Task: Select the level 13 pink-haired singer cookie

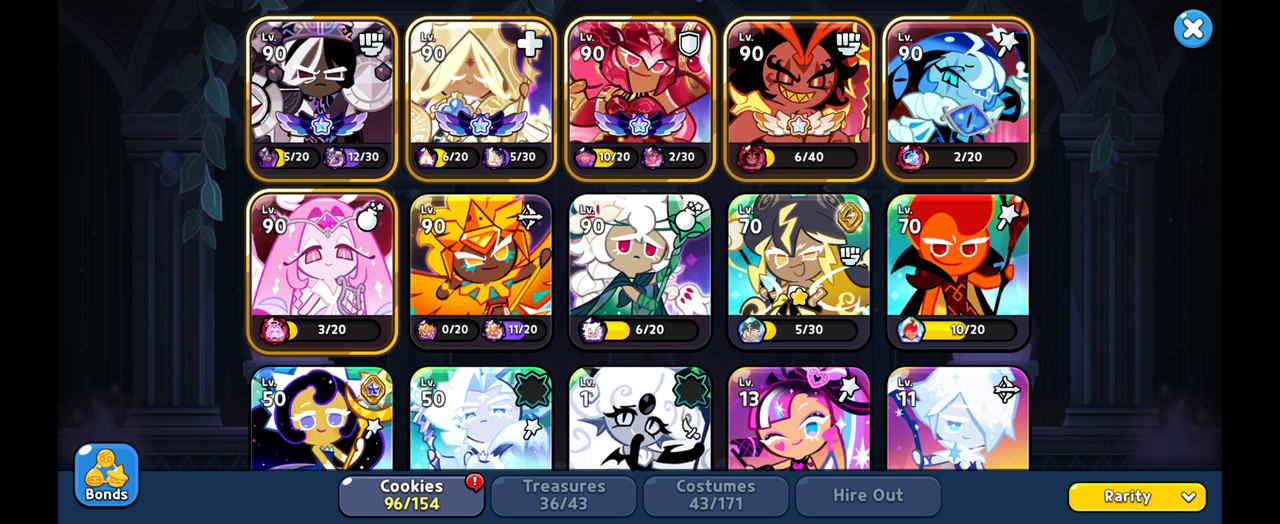Action: (x=799, y=418)
